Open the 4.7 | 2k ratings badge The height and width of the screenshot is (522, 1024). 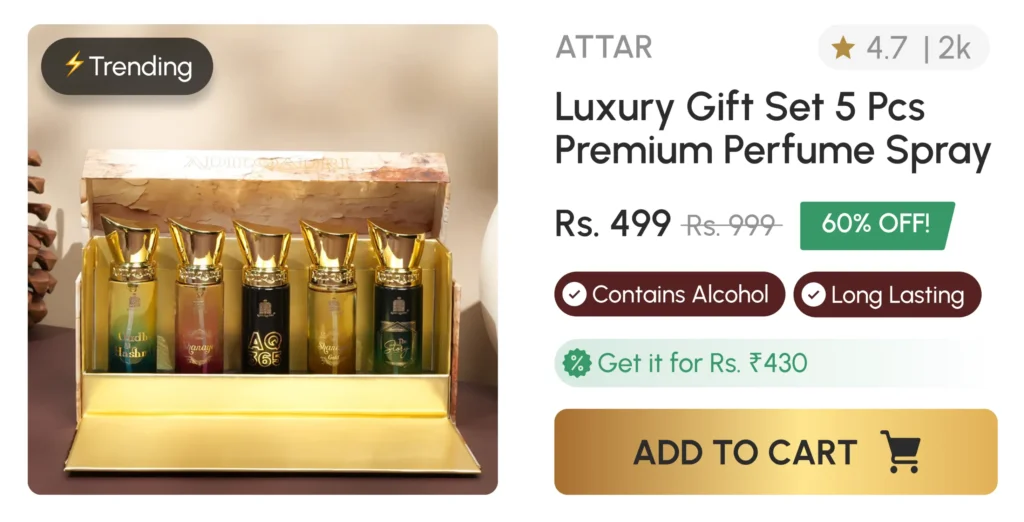click(x=904, y=48)
